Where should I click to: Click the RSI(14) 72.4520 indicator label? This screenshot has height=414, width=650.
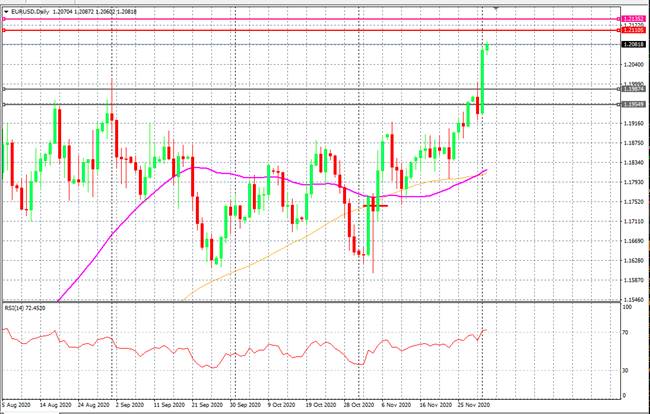tap(25, 308)
